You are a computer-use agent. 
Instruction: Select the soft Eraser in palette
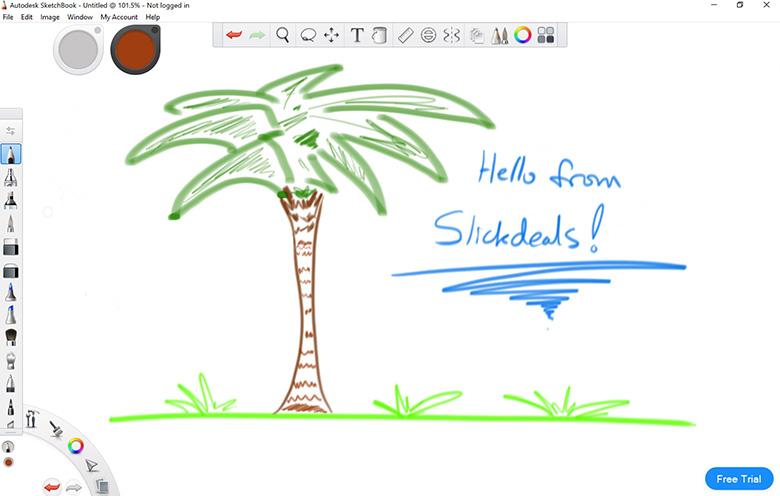click(x=10, y=247)
